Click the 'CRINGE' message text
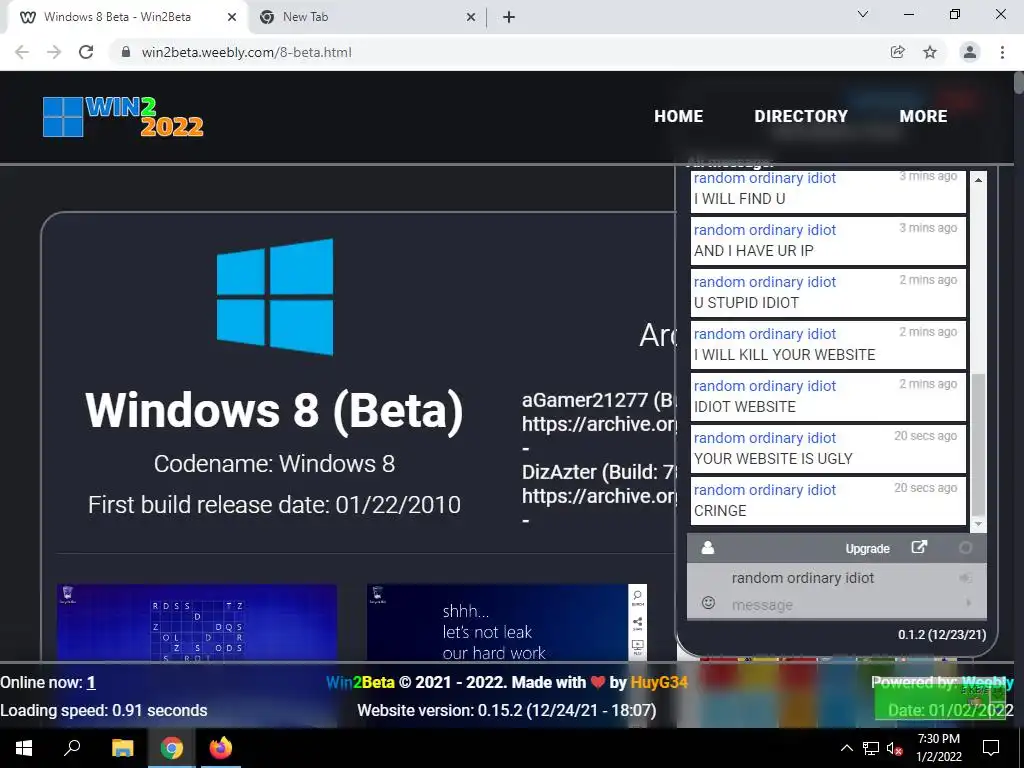 click(x=720, y=511)
